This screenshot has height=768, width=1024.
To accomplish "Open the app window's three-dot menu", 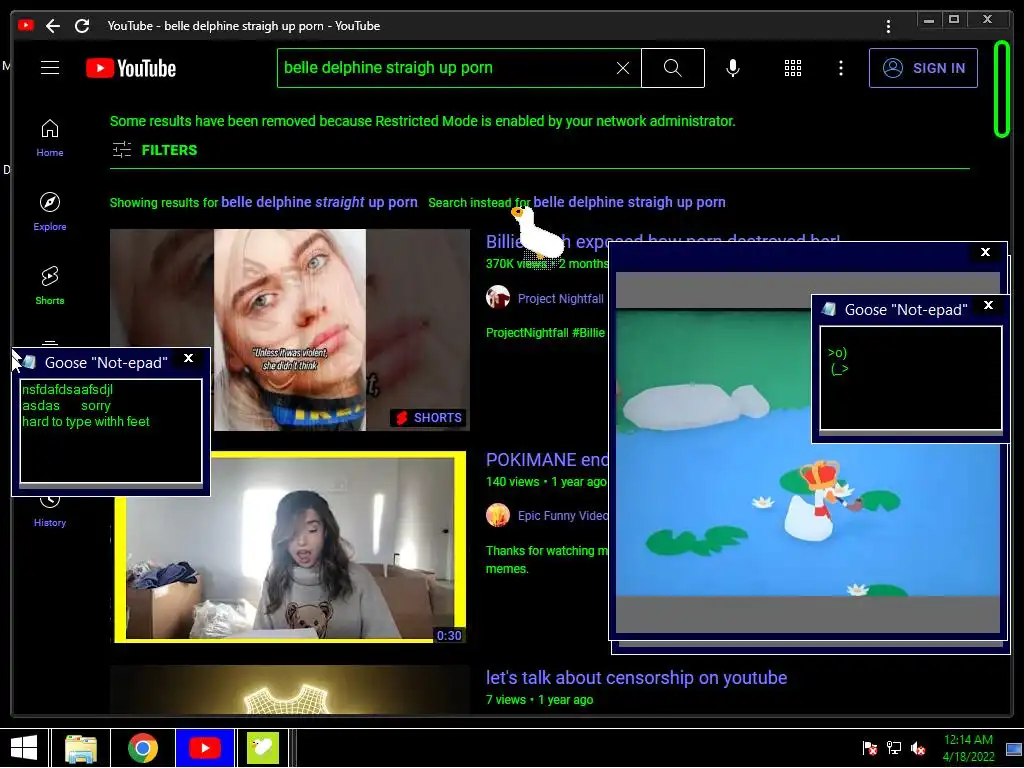I will click(x=888, y=26).
